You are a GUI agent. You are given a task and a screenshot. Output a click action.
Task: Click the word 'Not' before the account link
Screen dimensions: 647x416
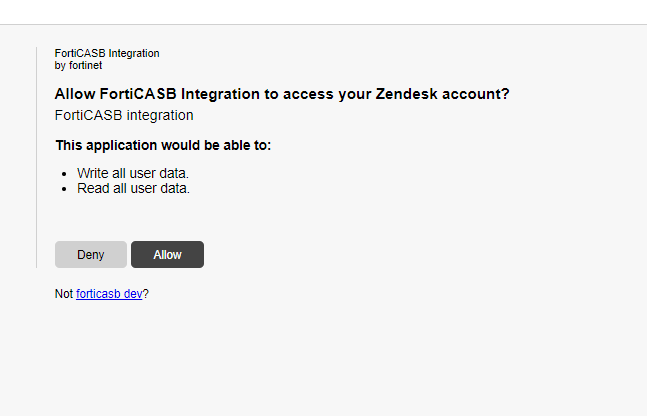(64, 294)
